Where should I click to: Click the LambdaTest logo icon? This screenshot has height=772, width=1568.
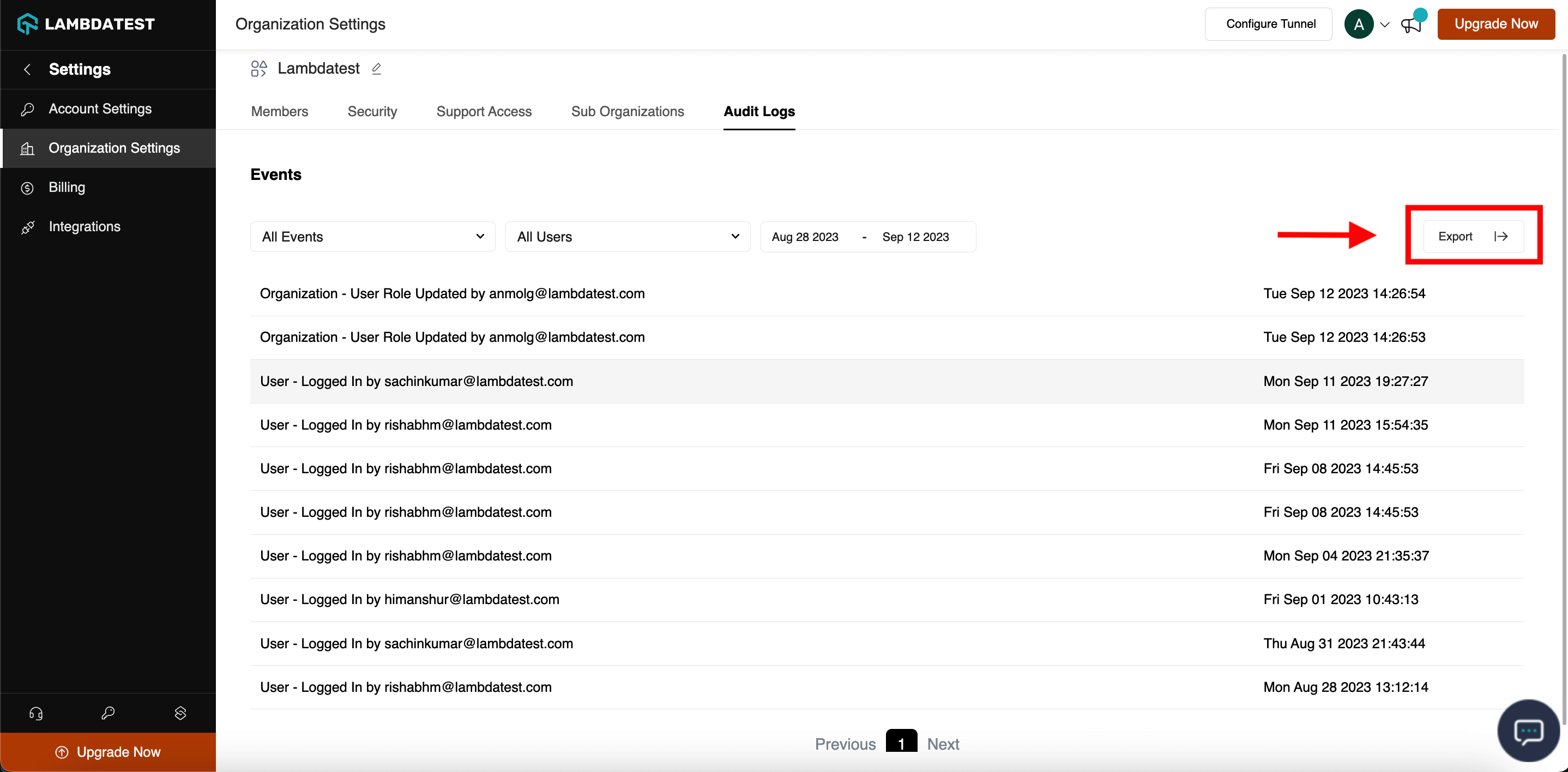tap(27, 24)
